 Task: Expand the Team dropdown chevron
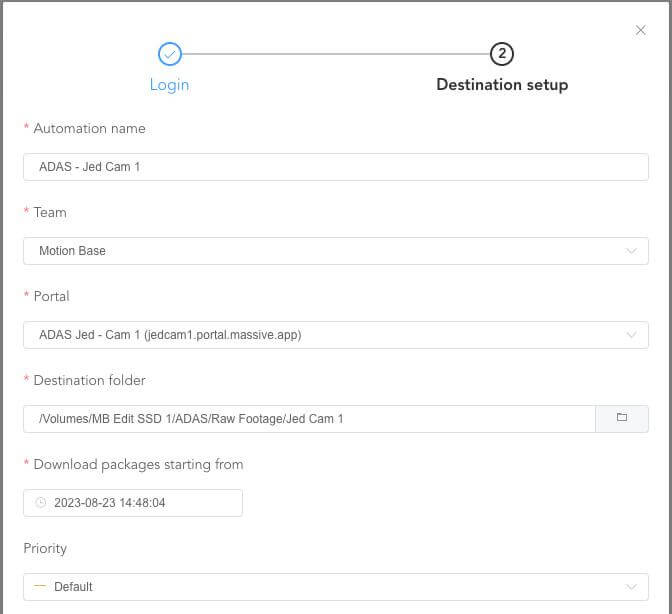(631, 251)
